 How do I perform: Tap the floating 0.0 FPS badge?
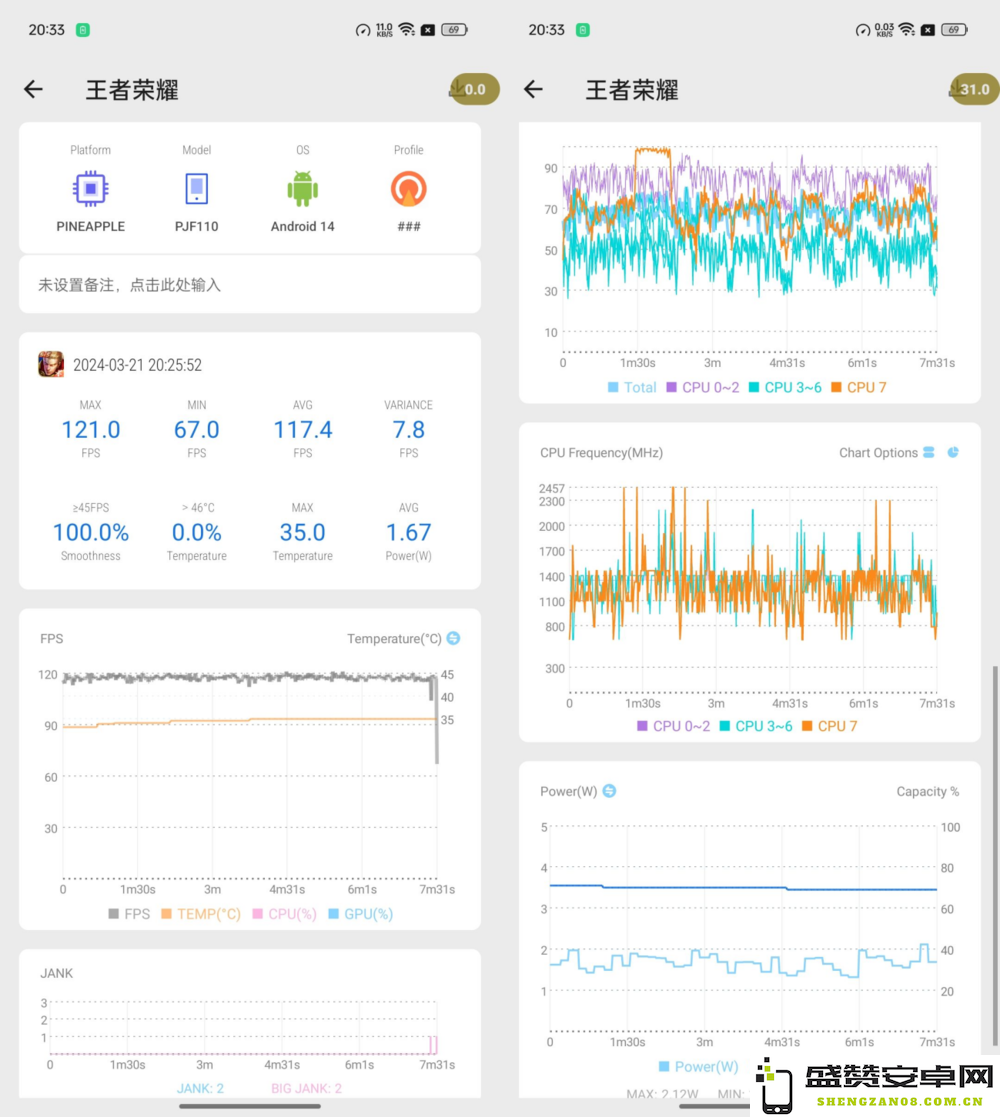pyautogui.click(x=474, y=90)
